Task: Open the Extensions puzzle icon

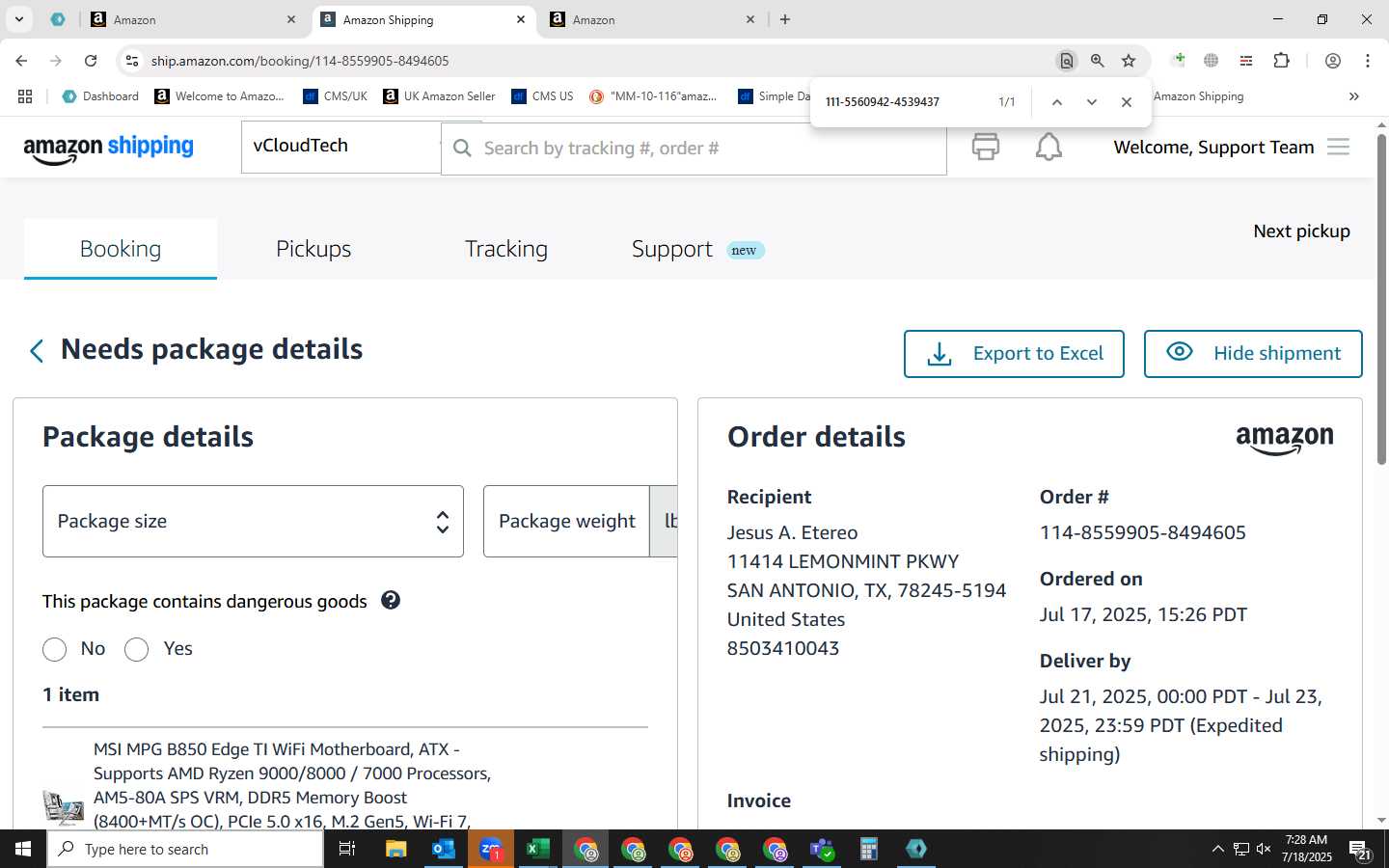Action: 1281,61
